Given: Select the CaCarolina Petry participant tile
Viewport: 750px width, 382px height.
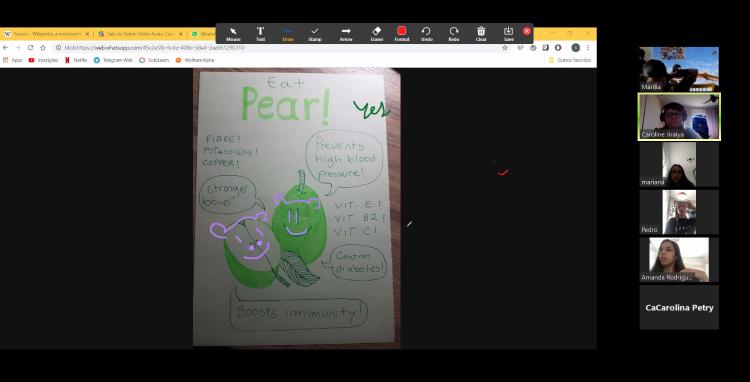Looking at the screenshot, I should click(679, 307).
